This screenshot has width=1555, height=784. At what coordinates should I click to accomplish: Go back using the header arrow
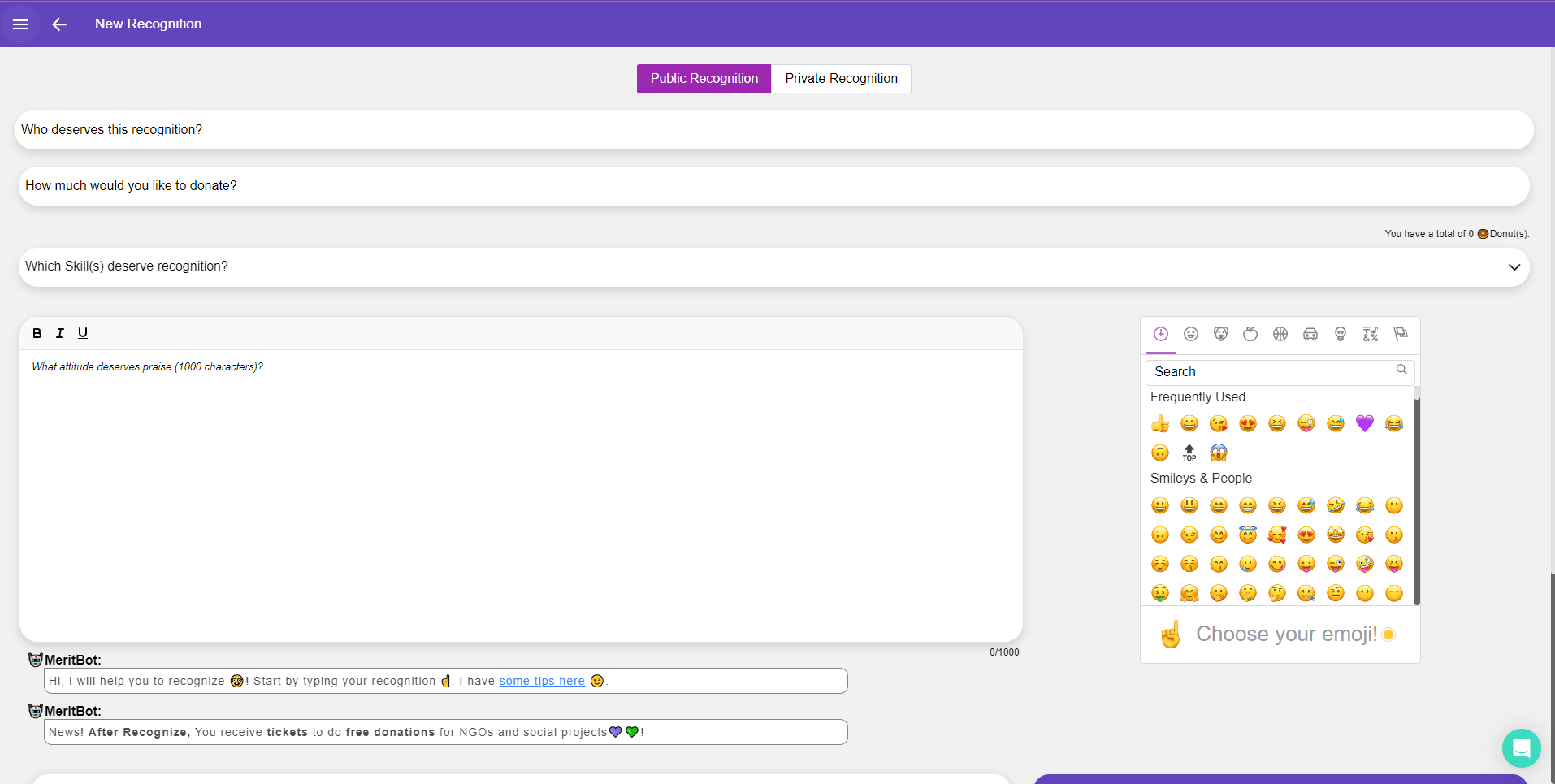pos(59,24)
